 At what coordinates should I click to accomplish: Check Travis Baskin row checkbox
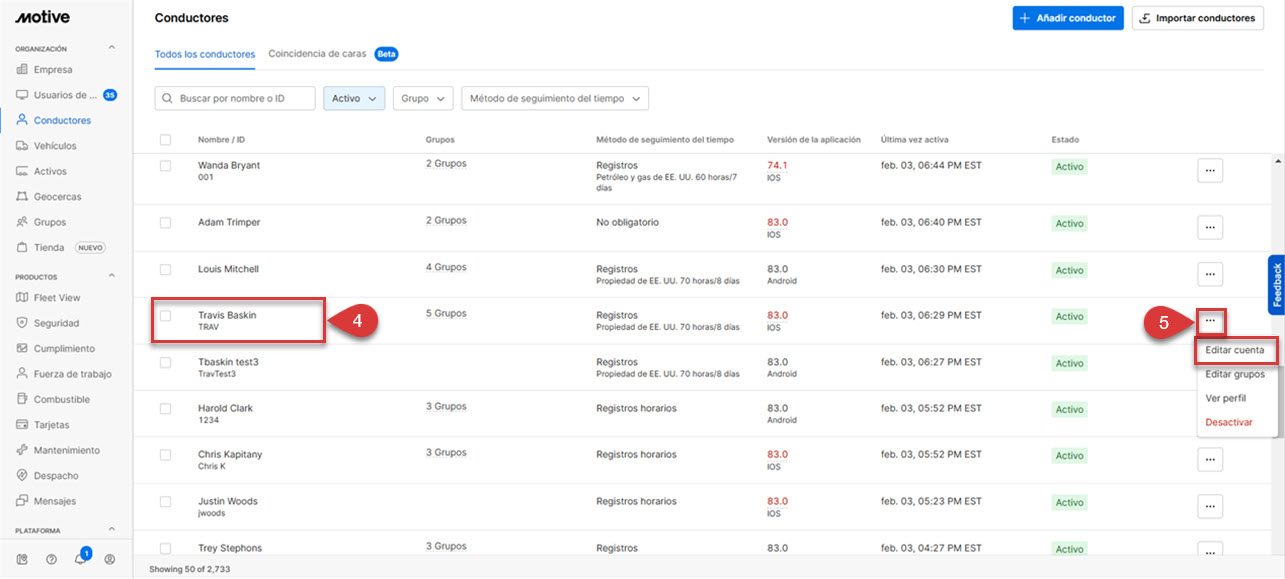coord(165,316)
